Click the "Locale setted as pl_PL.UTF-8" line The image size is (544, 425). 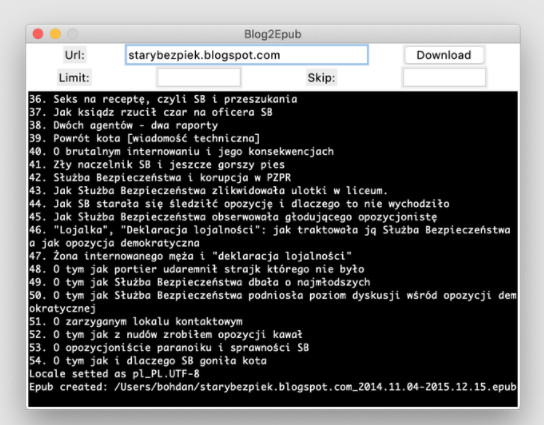[x=114, y=374]
